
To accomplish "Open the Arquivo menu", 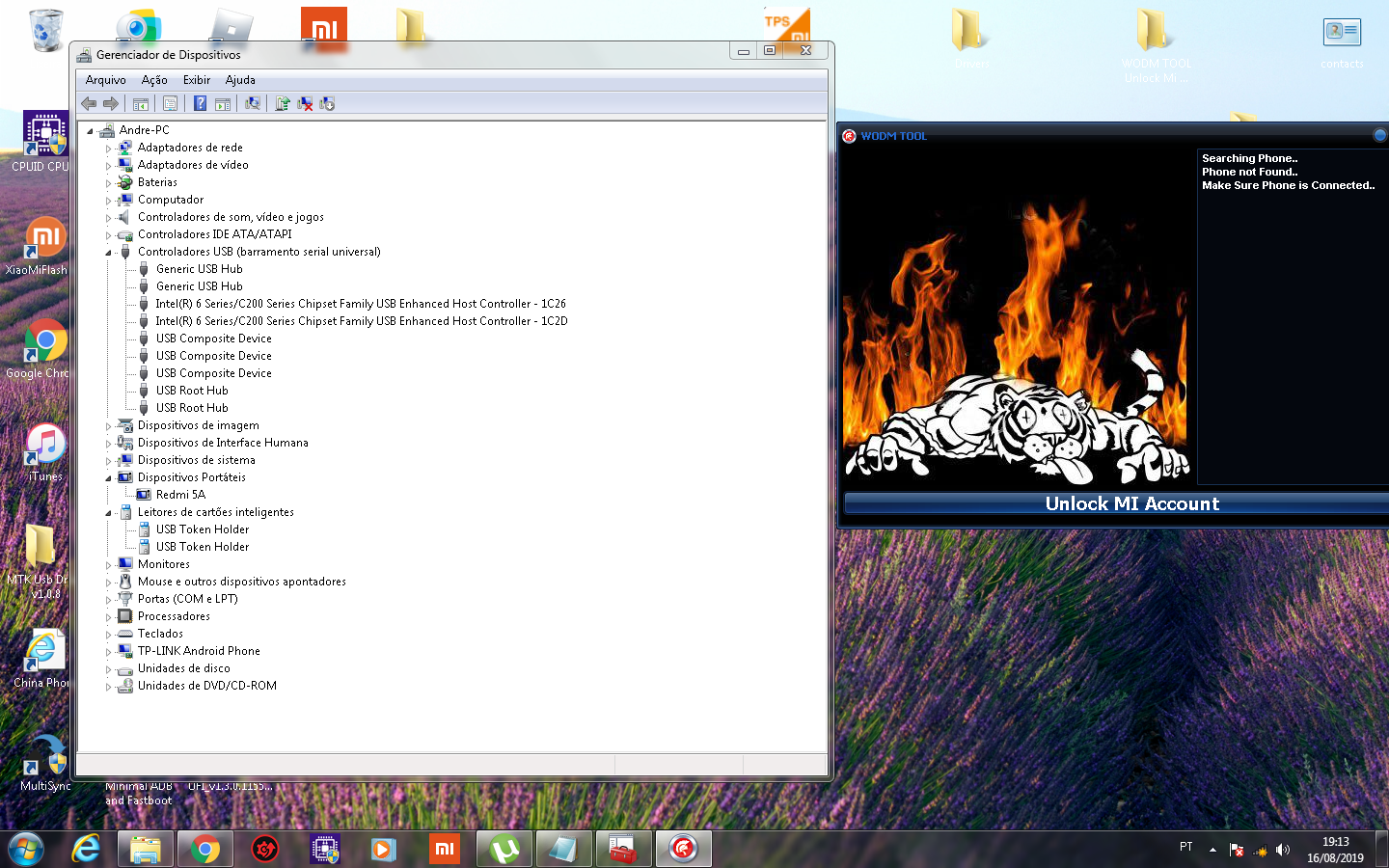I will pos(105,80).
